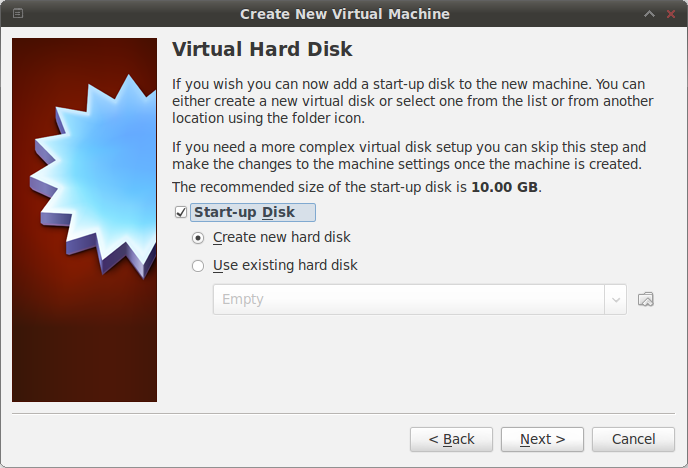The image size is (688, 468).
Task: Uncheck the Start-up Disk checkbox
Action: 181,212
